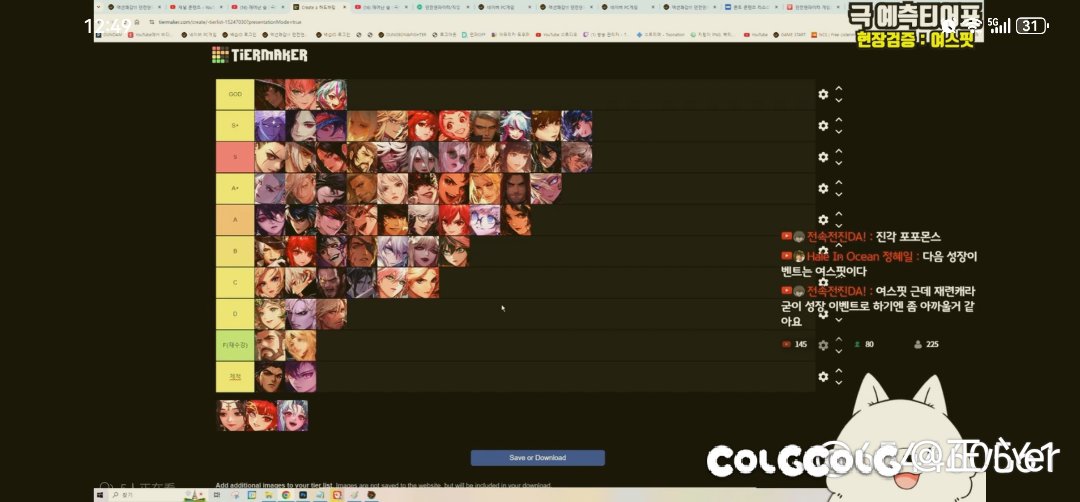Select last character portrait in S+ row
This screenshot has height=502, width=1080.
577,126
